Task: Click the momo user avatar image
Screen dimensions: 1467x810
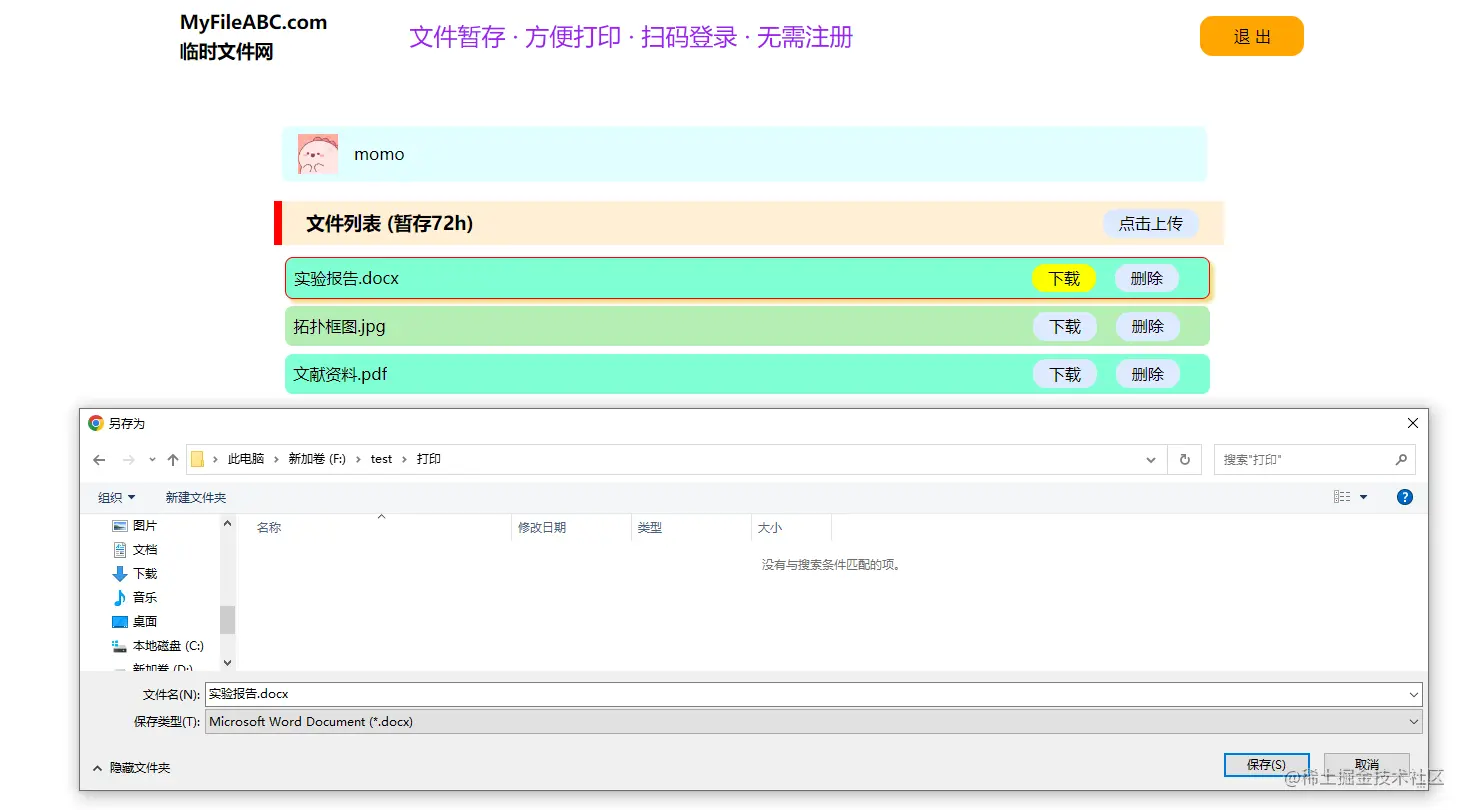Action: coord(318,154)
